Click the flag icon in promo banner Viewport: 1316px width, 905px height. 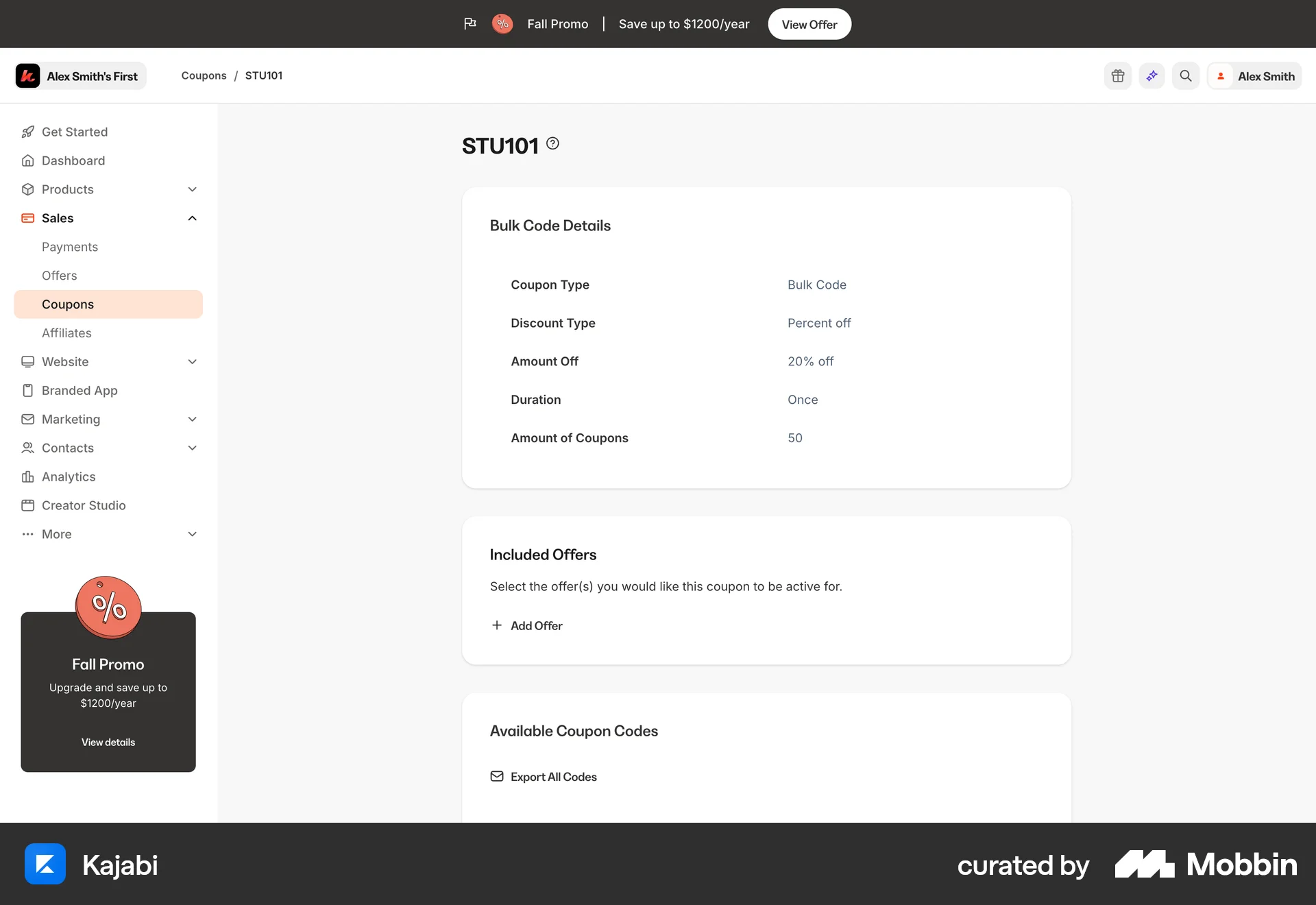coord(470,24)
